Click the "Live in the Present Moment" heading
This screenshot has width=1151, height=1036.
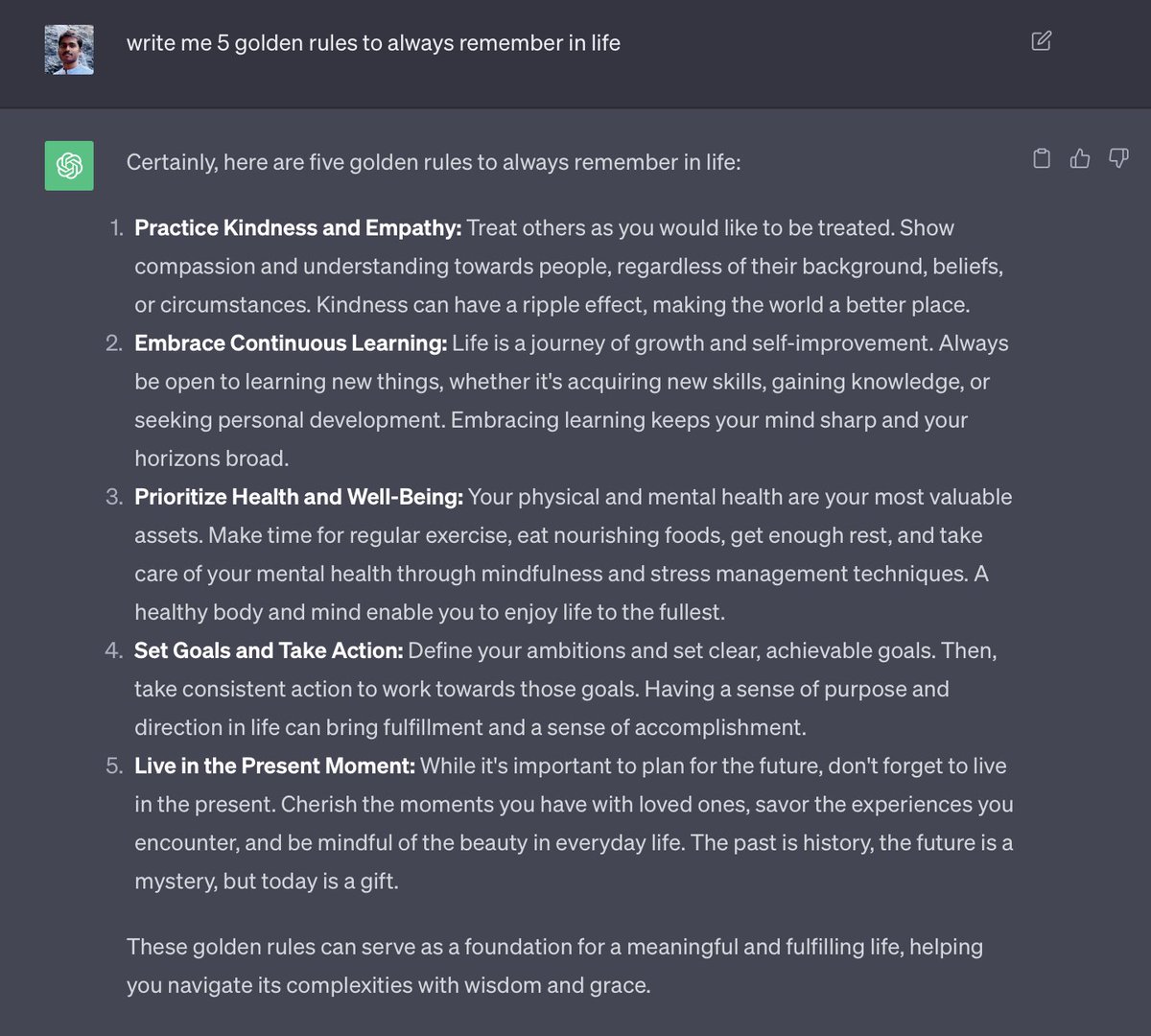274,765
